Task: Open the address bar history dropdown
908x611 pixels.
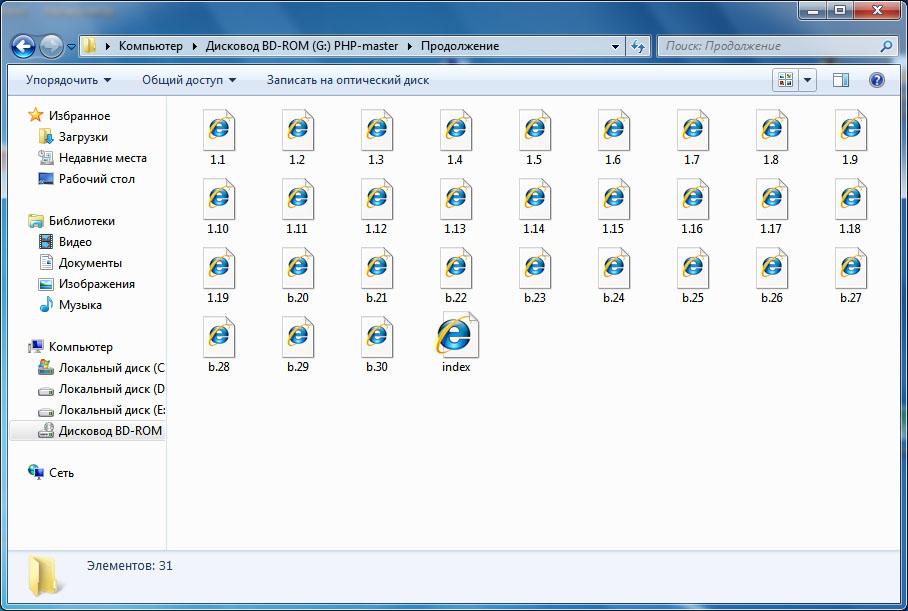Action: [615, 46]
